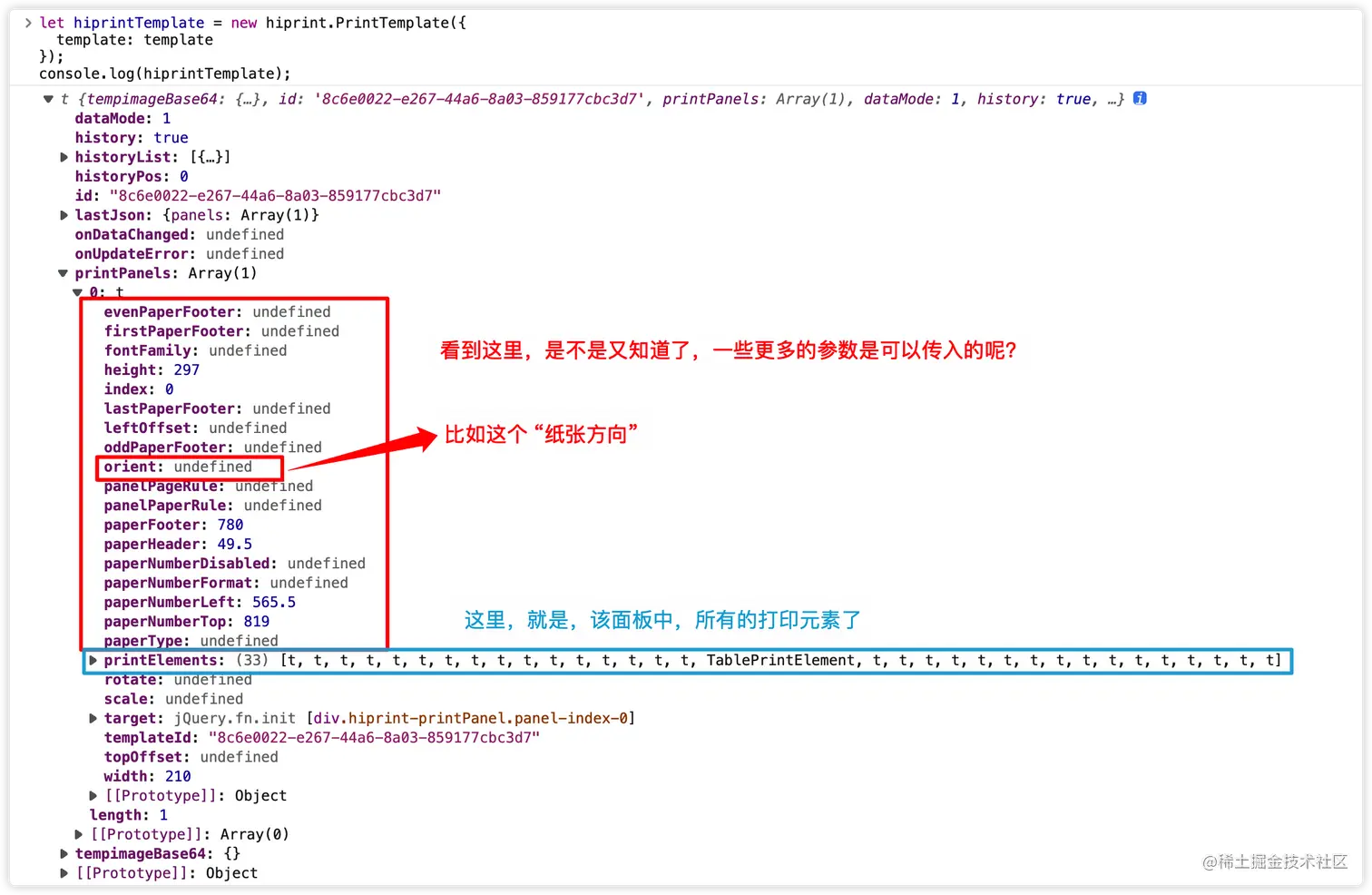Select the 'onUpdateError: undefined' row
1372x895 pixels.
(180, 254)
